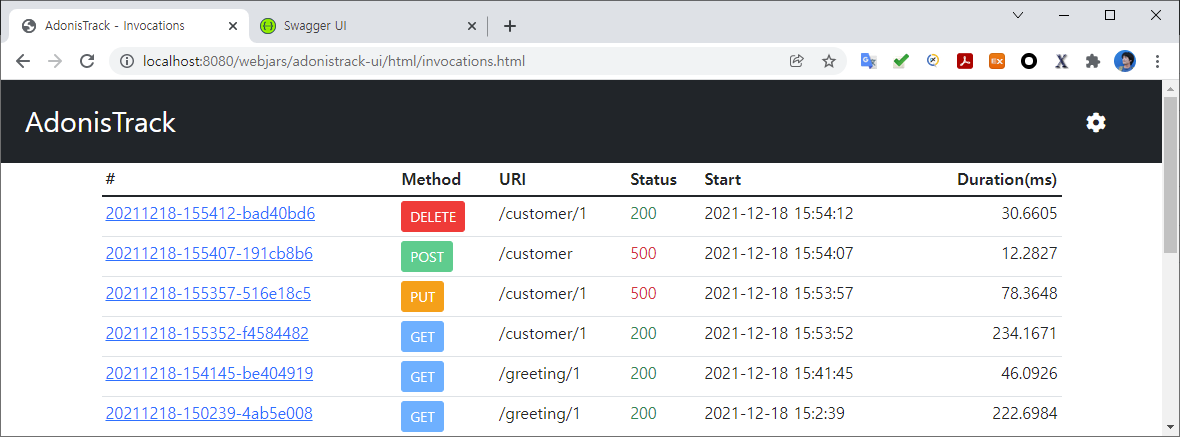Click the green checkmark extension icon
Image resolution: width=1180 pixels, height=437 pixels.
[901, 62]
